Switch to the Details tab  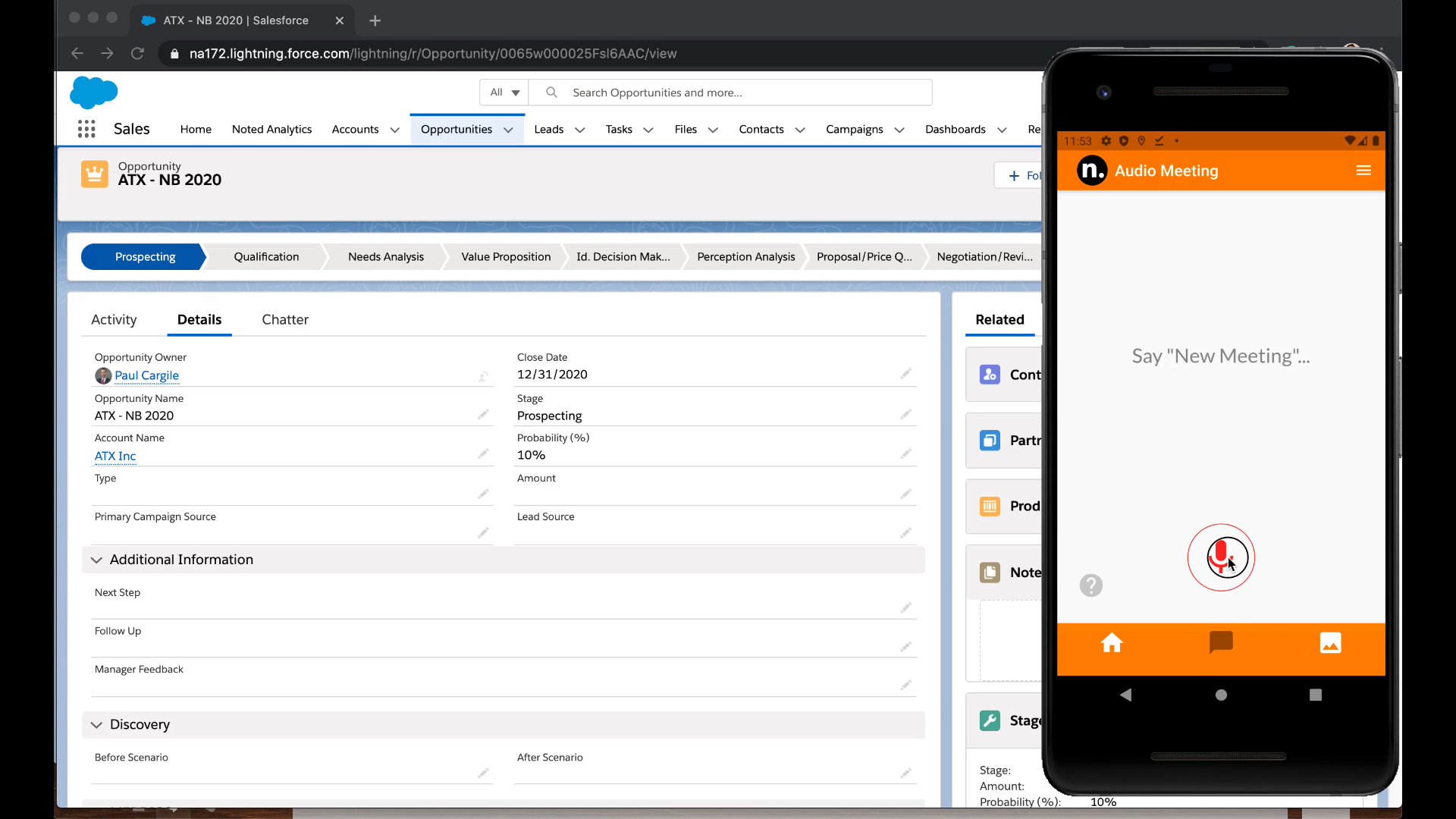199,319
